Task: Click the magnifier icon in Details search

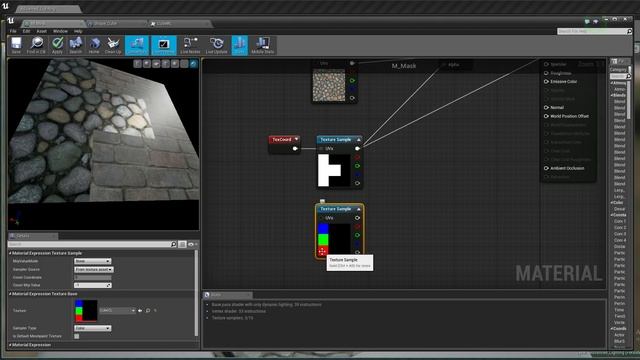Action: tap(173, 244)
